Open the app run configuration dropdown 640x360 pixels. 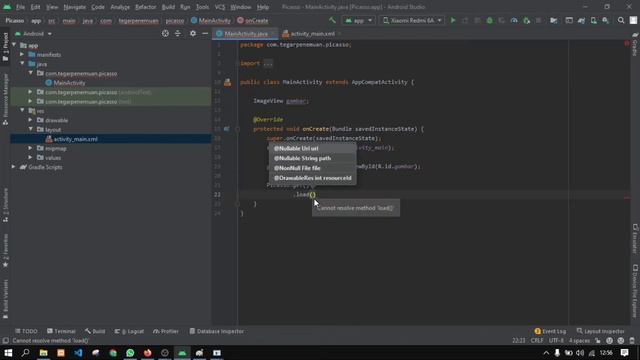[x=359, y=20]
